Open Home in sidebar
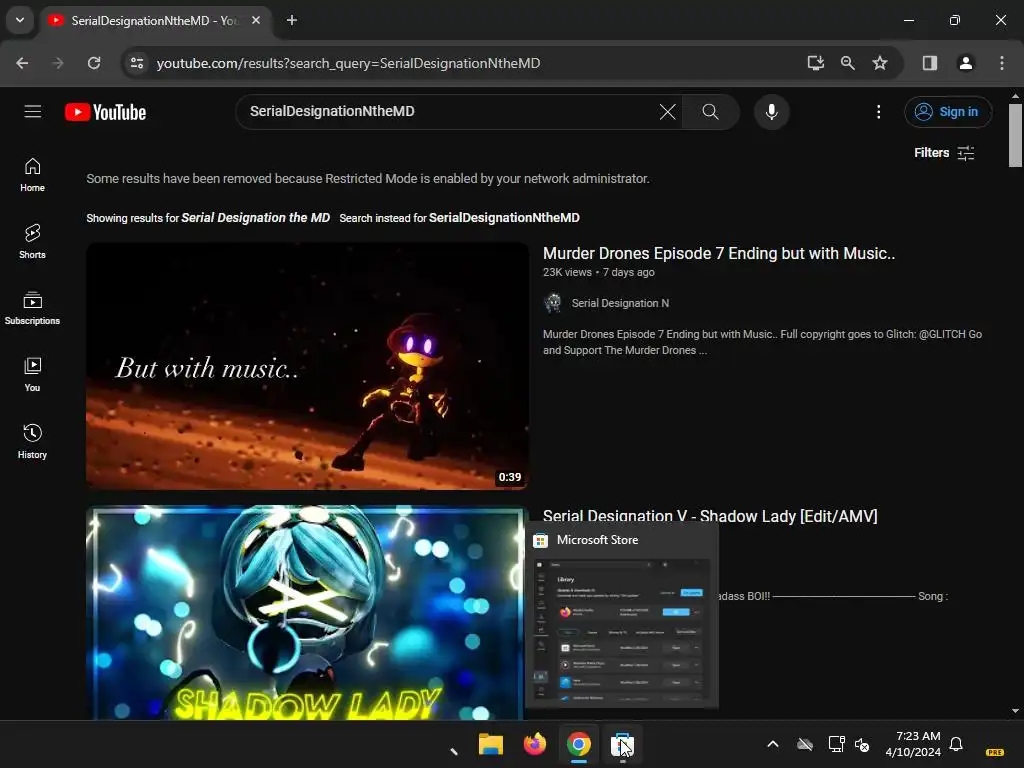1024x768 pixels. (x=32, y=175)
